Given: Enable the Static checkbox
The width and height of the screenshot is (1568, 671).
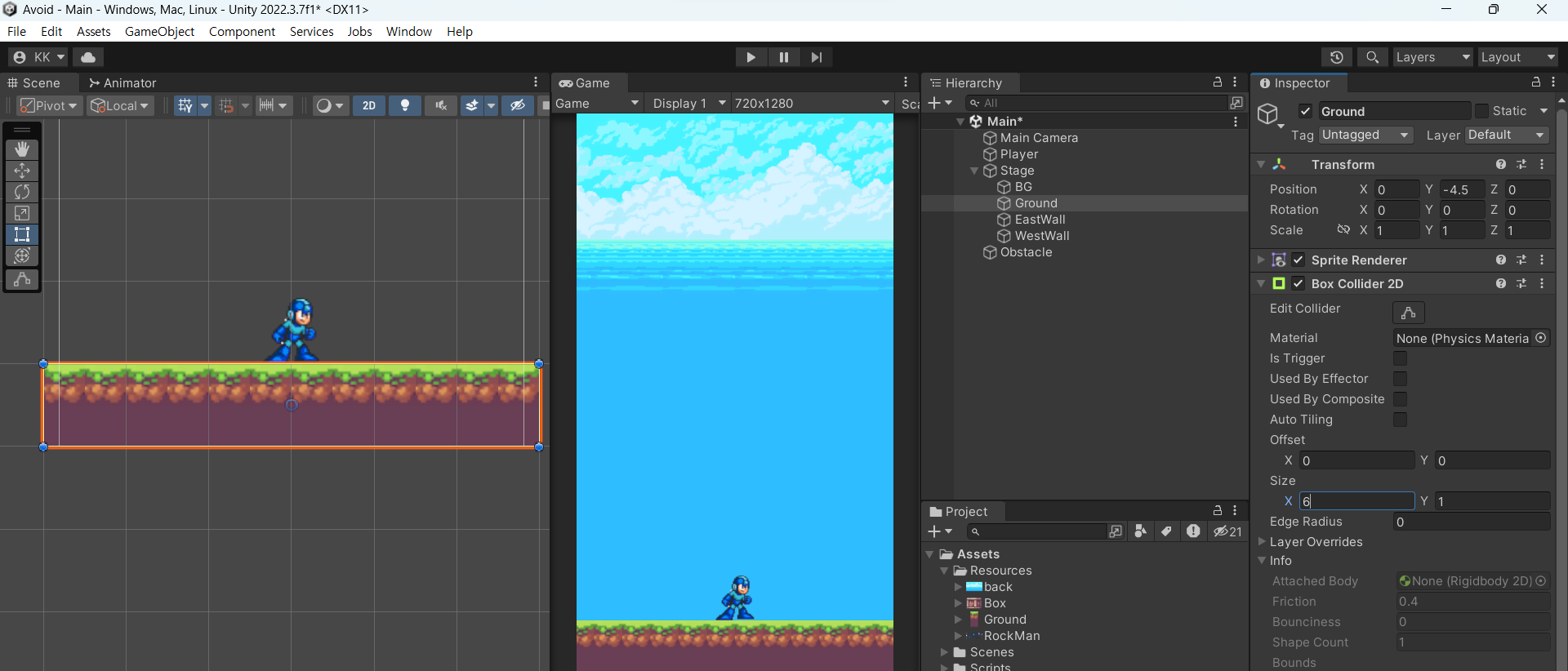Looking at the screenshot, I should 1481,111.
